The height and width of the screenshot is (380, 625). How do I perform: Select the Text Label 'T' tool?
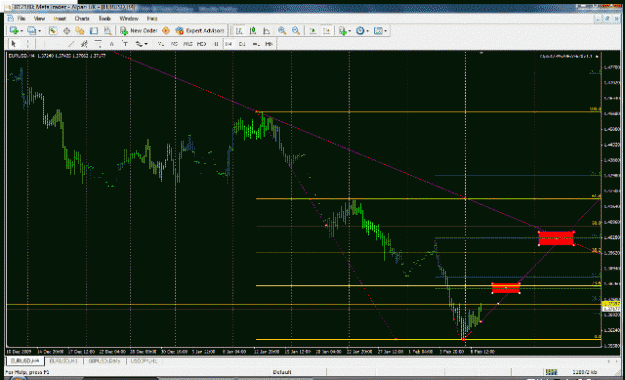[x=125, y=43]
